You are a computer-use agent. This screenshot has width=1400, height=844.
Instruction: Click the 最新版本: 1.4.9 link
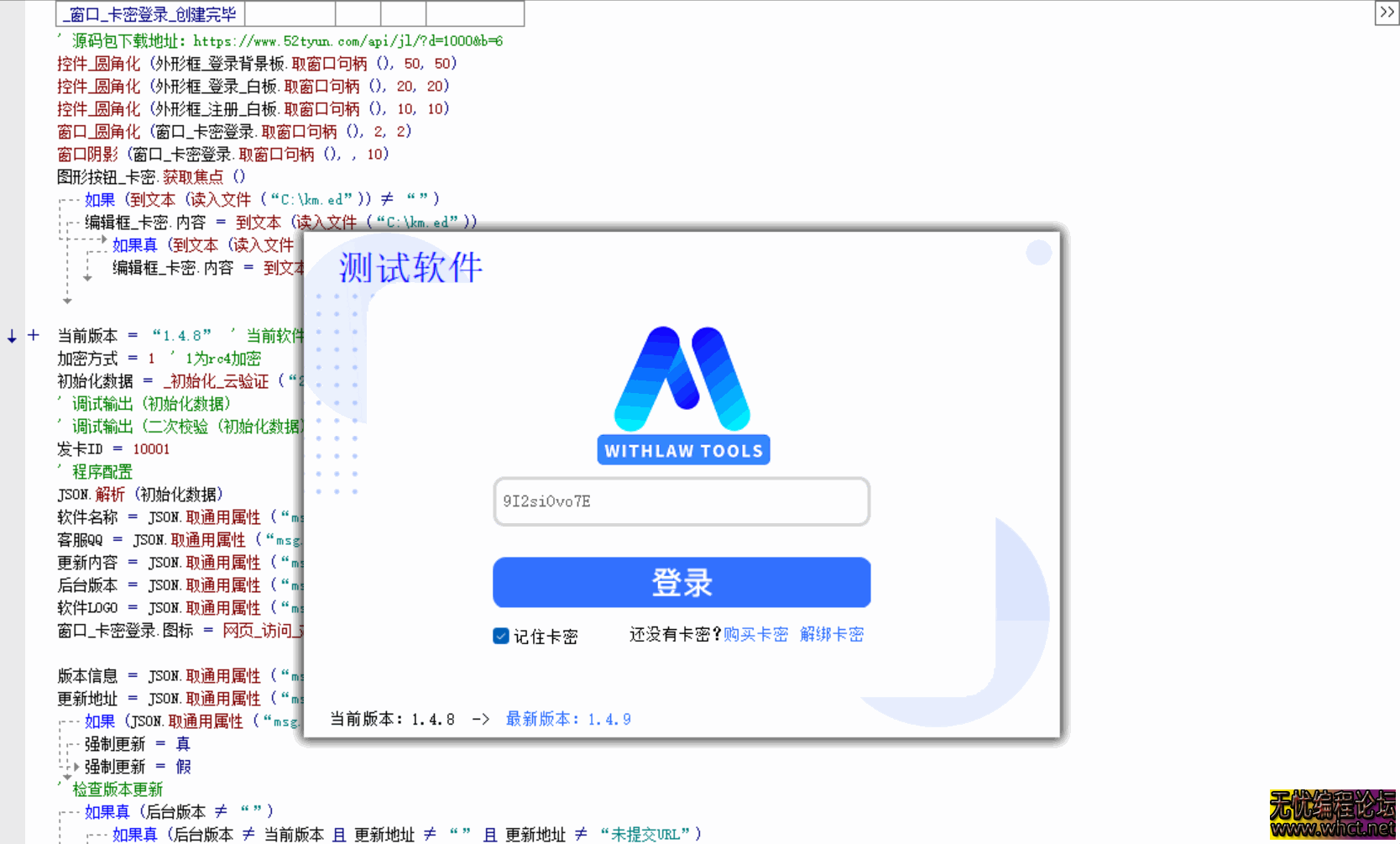pyautogui.click(x=567, y=719)
